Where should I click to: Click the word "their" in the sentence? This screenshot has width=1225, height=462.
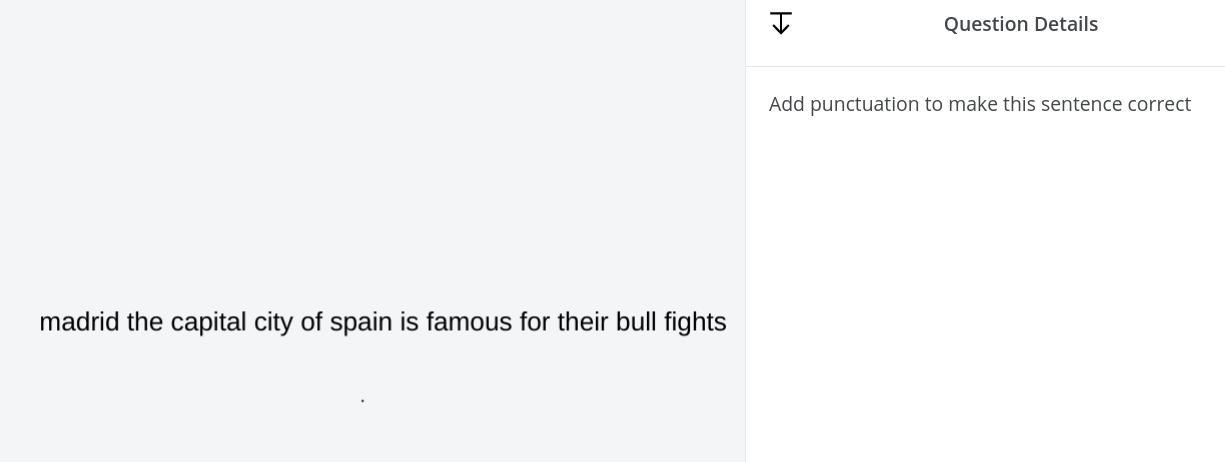(x=583, y=322)
